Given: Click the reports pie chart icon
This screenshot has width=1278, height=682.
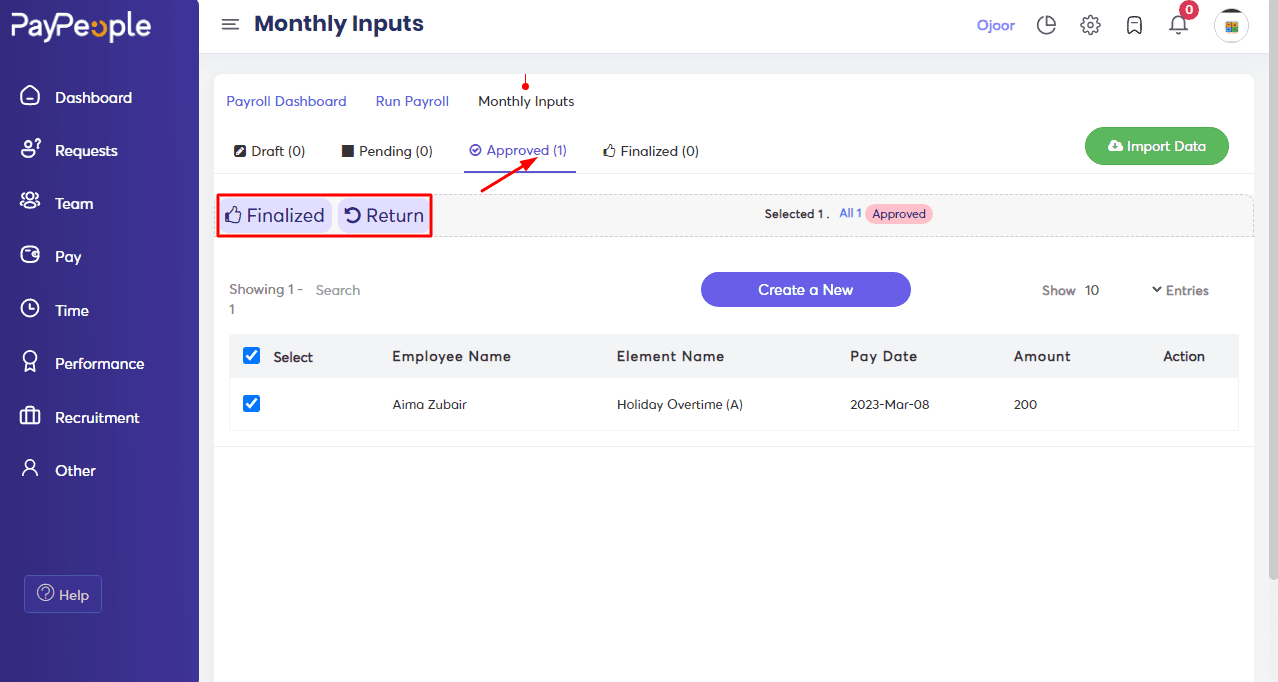Looking at the screenshot, I should tap(1046, 25).
